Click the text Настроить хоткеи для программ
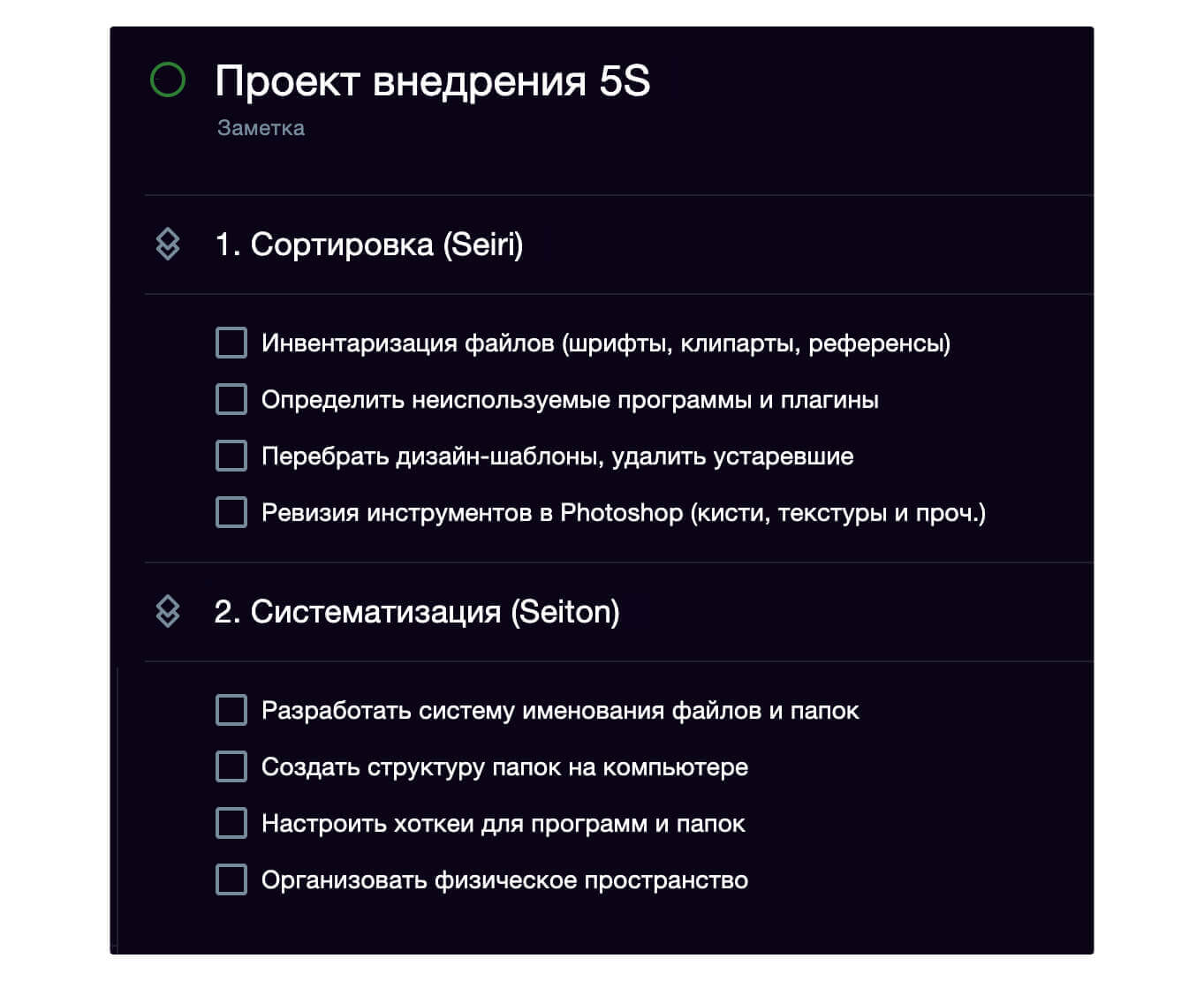Viewport: 1204px width, 981px height. click(x=503, y=824)
